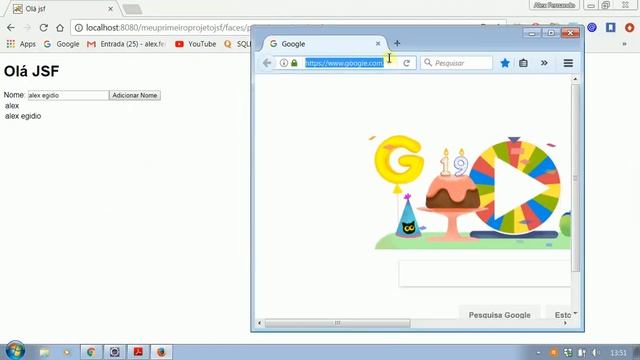
Task: Click the Google search input box
Action: coord(484,273)
